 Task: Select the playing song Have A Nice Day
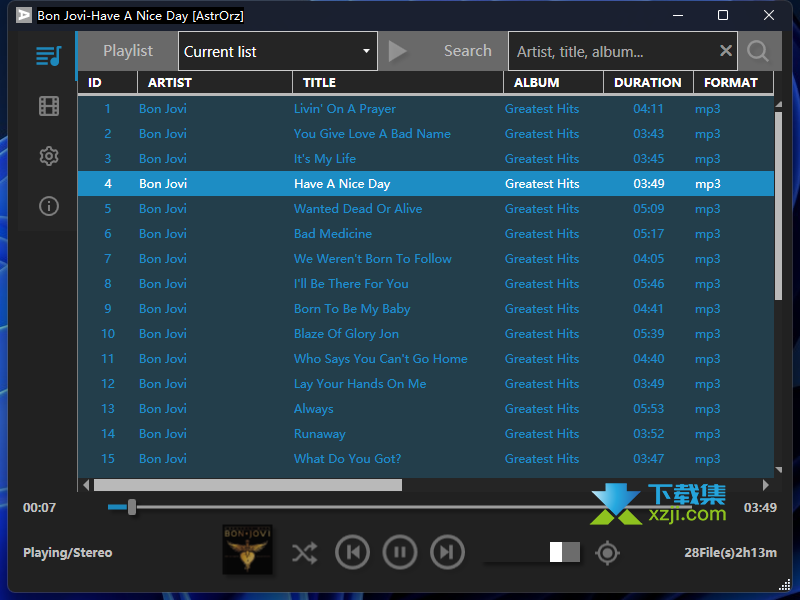pyautogui.click(x=426, y=184)
